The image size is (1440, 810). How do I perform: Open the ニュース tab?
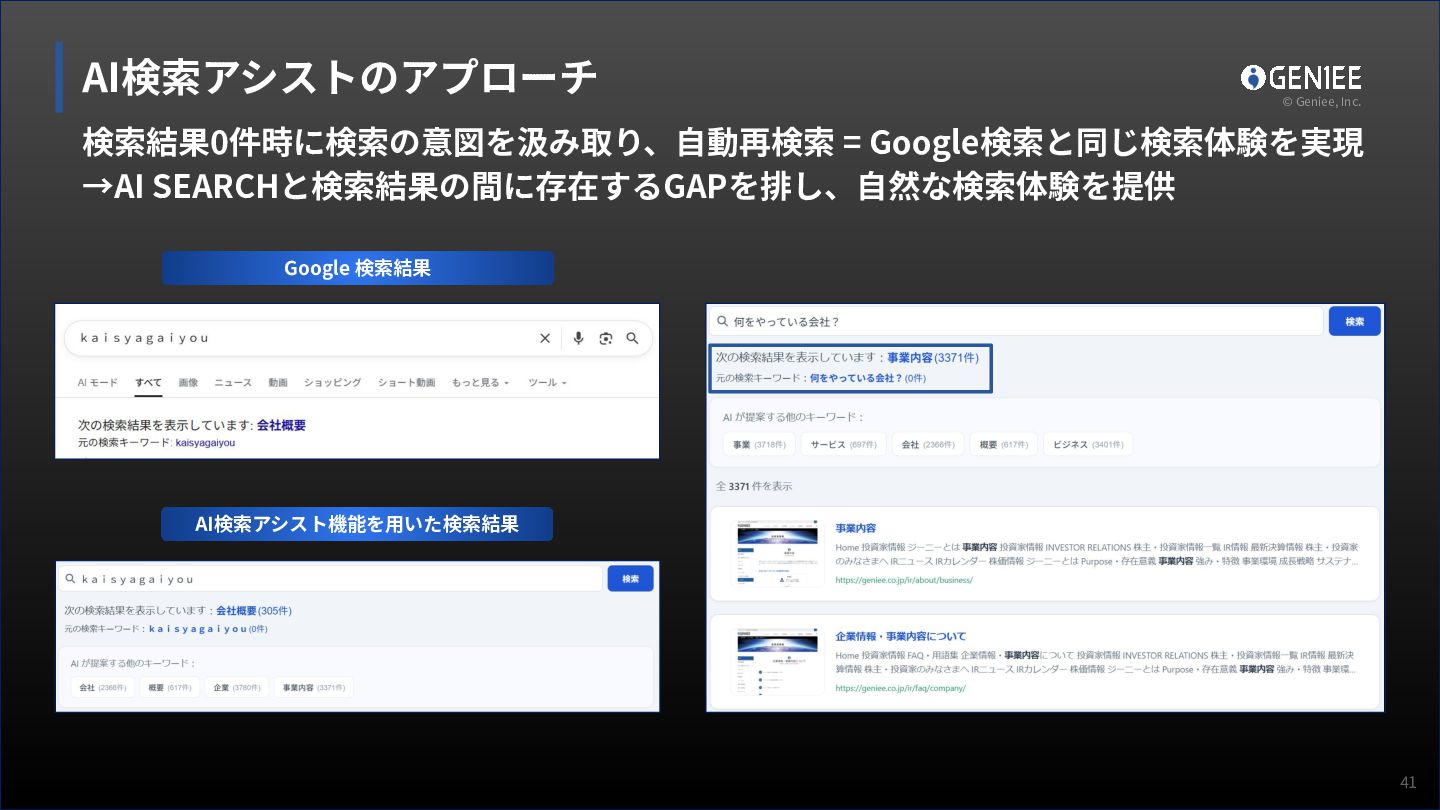click(x=233, y=383)
